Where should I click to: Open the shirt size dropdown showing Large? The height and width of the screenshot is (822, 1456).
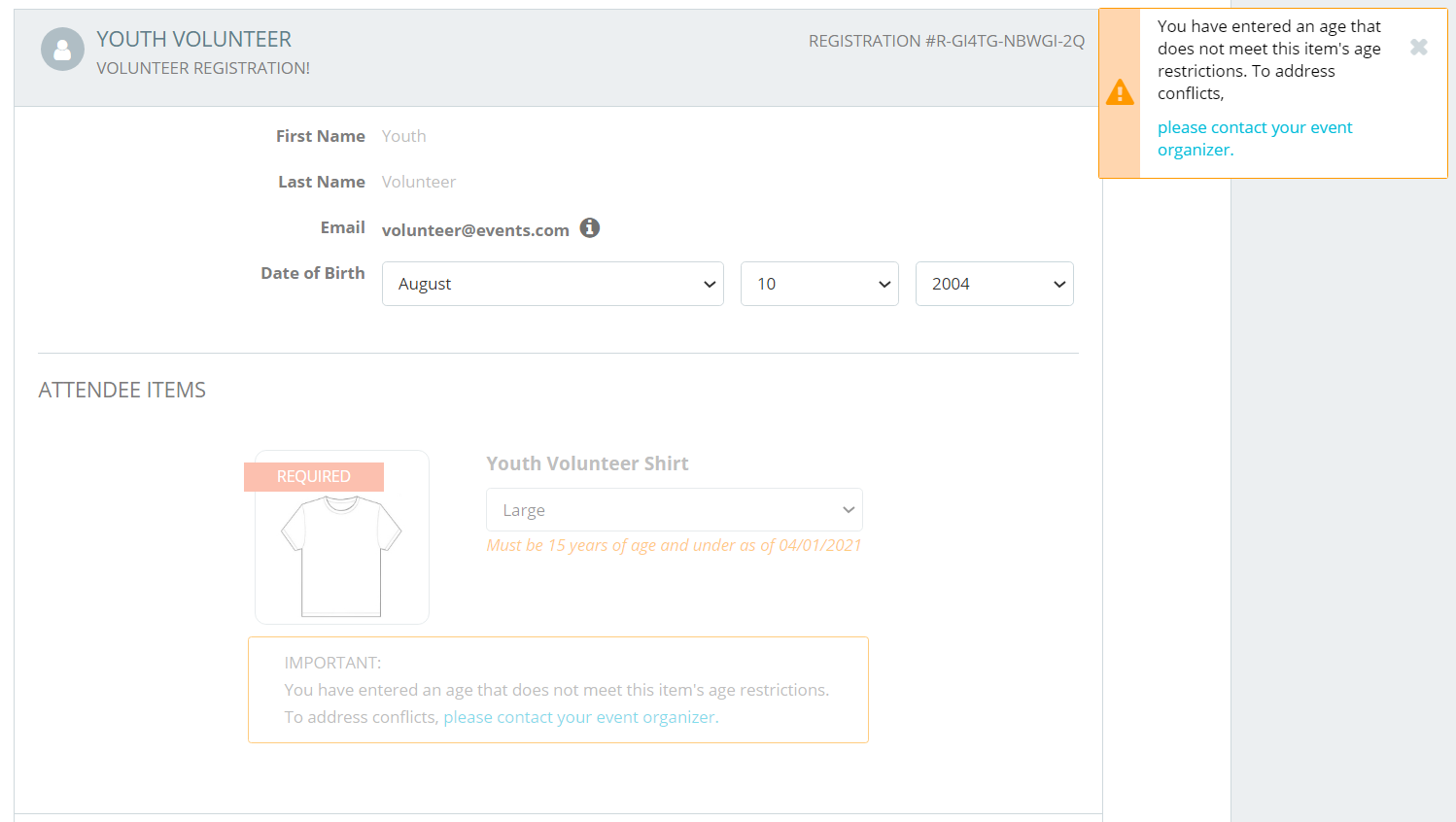coord(675,510)
